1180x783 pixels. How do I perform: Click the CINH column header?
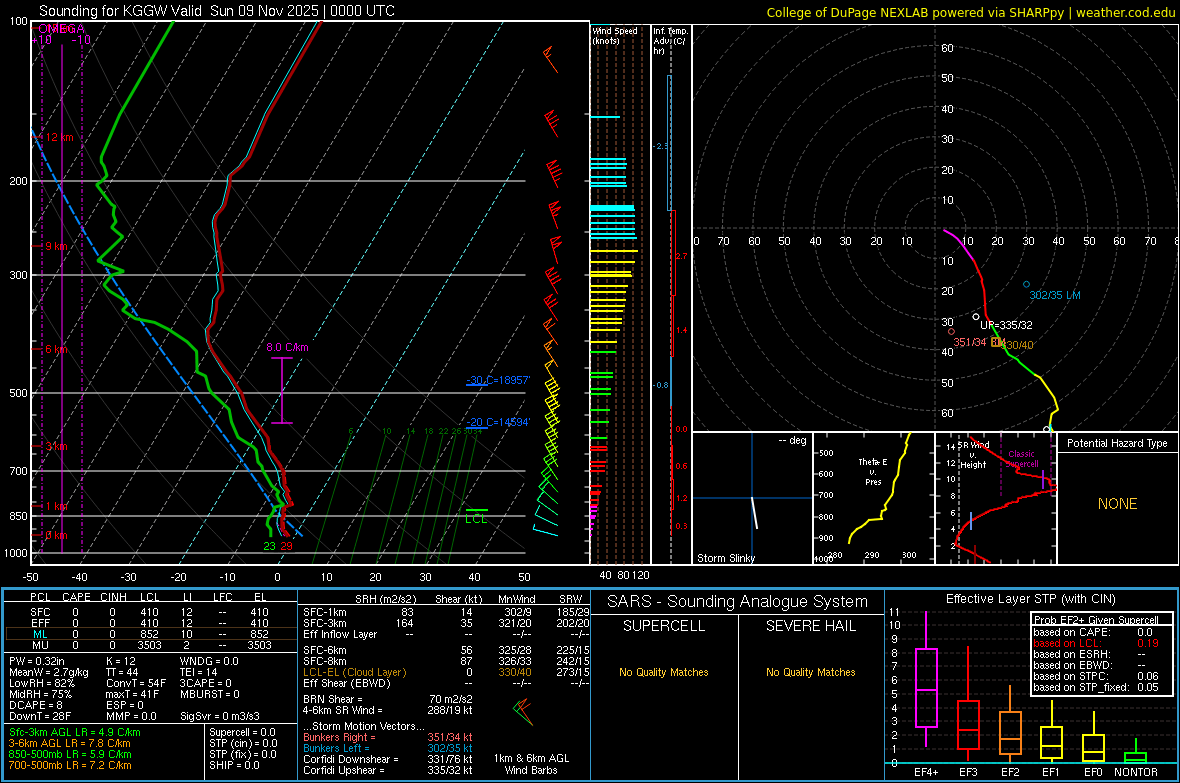coord(113,597)
